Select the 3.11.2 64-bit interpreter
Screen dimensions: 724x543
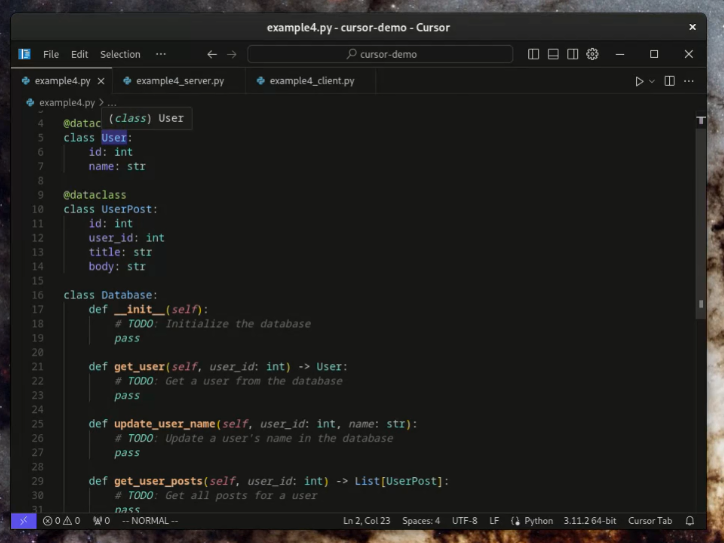click(590, 521)
